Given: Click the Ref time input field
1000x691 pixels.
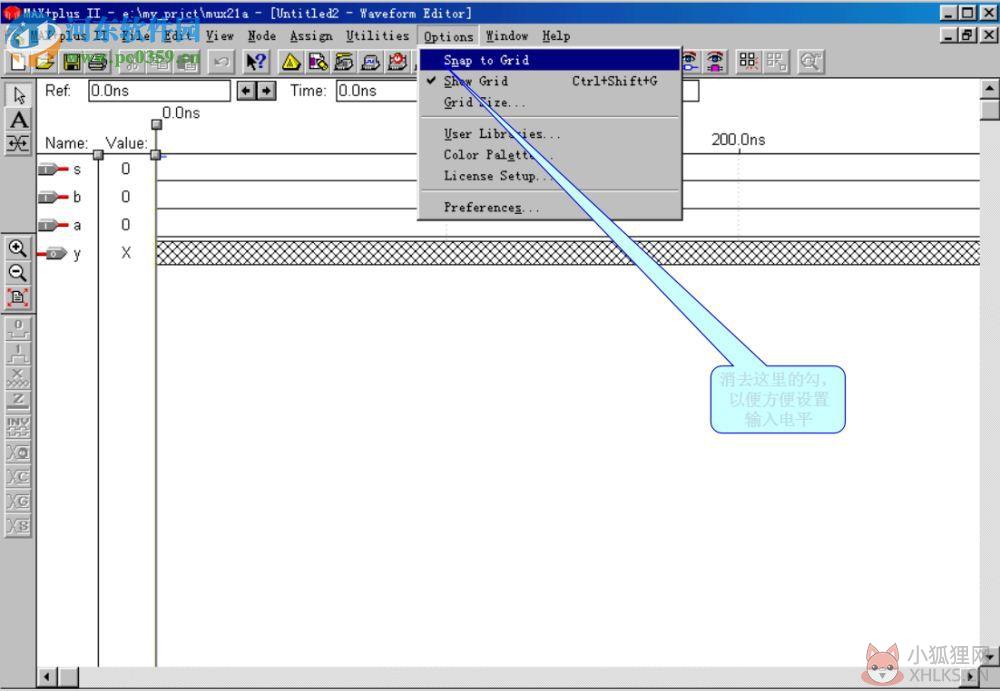Looking at the screenshot, I should (159, 91).
